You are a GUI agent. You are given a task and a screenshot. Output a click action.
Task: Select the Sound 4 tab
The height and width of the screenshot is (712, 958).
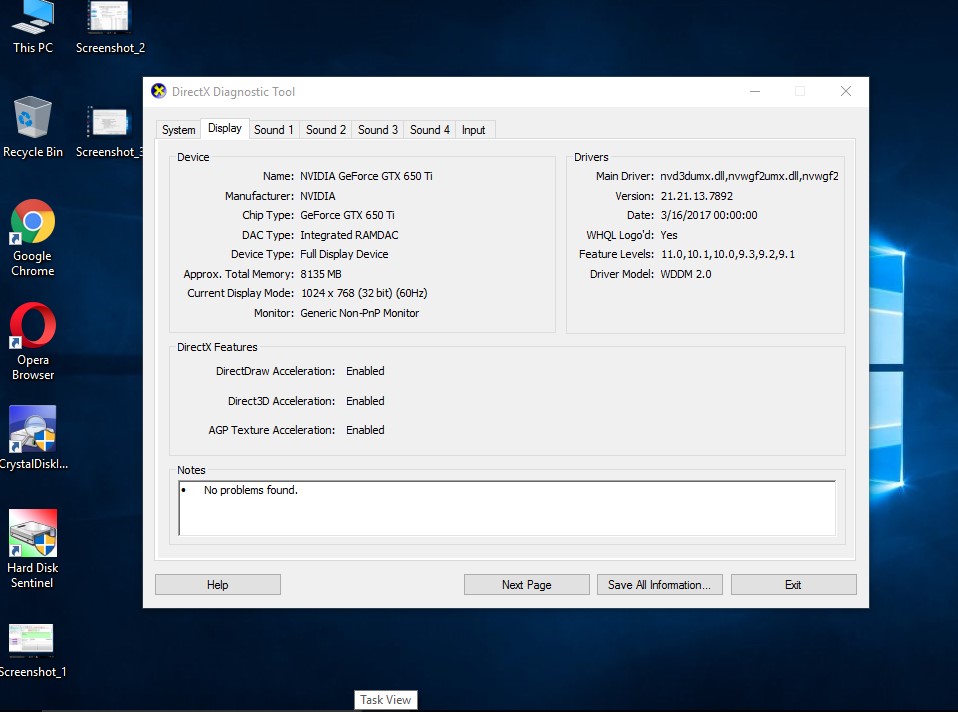click(x=430, y=130)
